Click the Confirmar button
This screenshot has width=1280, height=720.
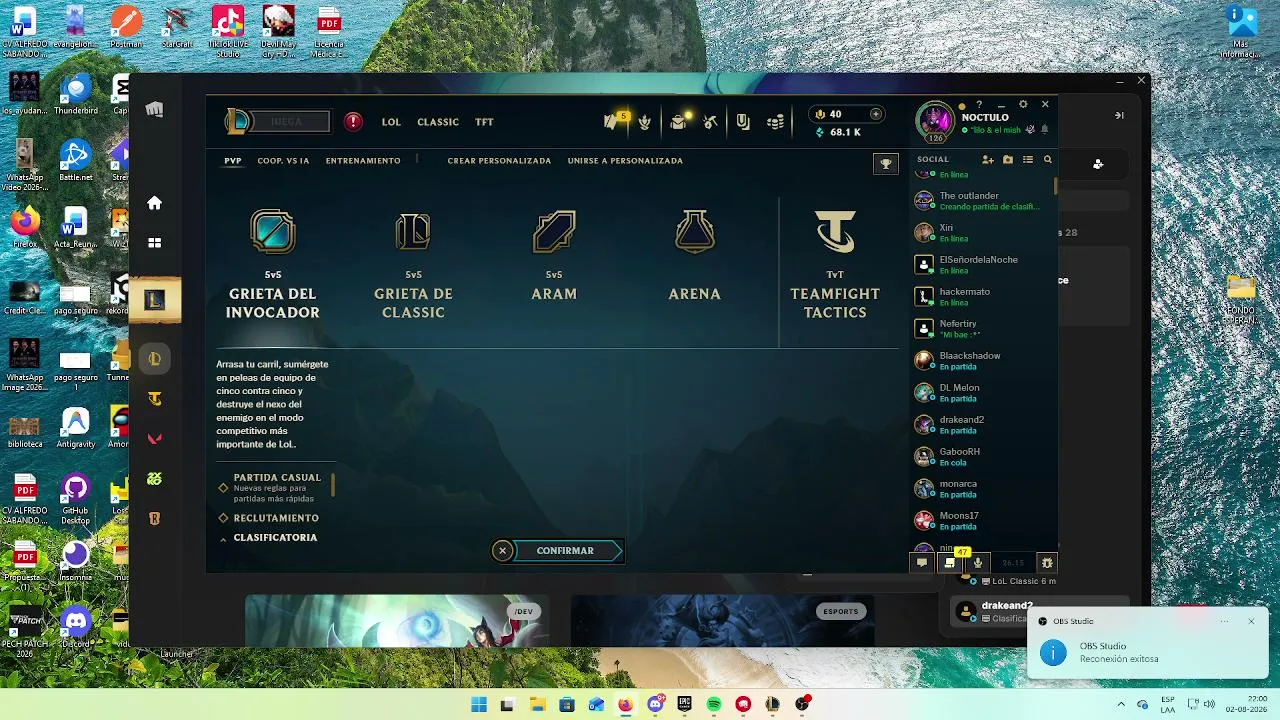pyautogui.click(x=567, y=551)
